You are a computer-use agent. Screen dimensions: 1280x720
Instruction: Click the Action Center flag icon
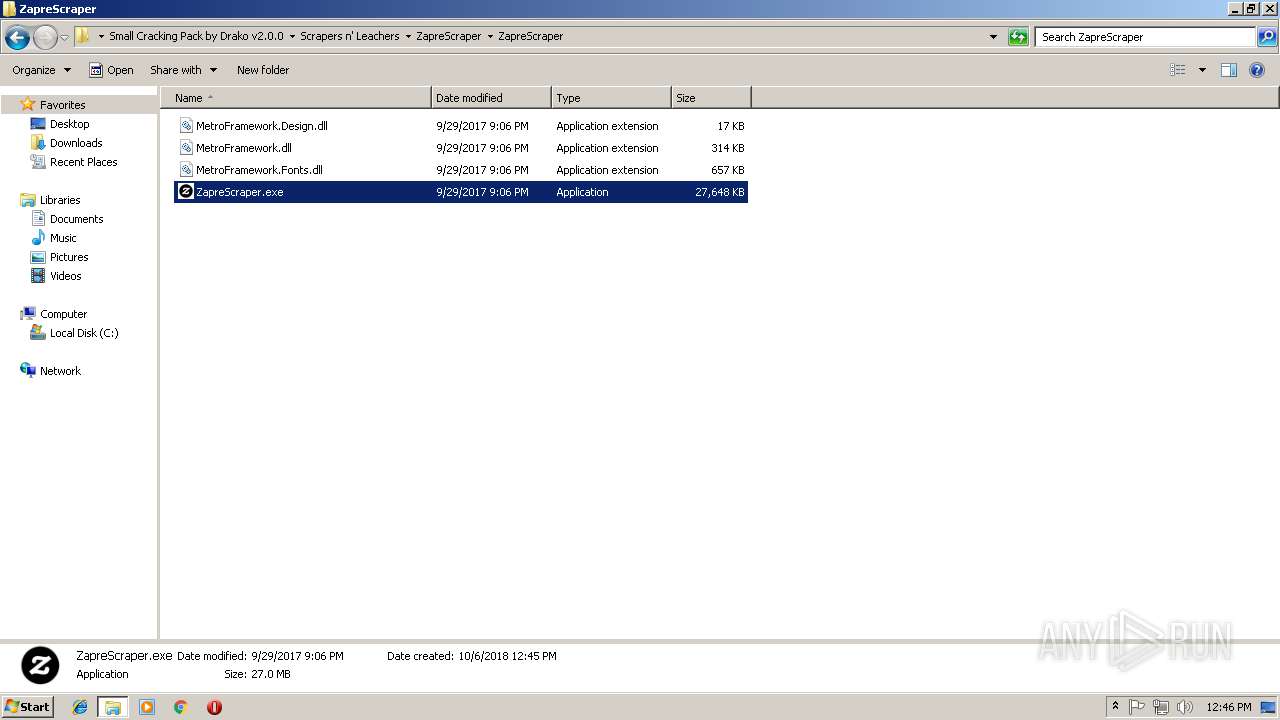pyautogui.click(x=1137, y=707)
